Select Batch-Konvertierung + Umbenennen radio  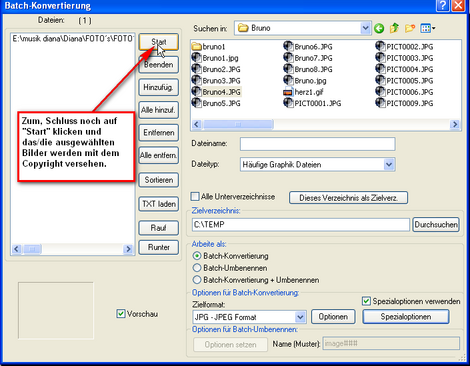197,279
